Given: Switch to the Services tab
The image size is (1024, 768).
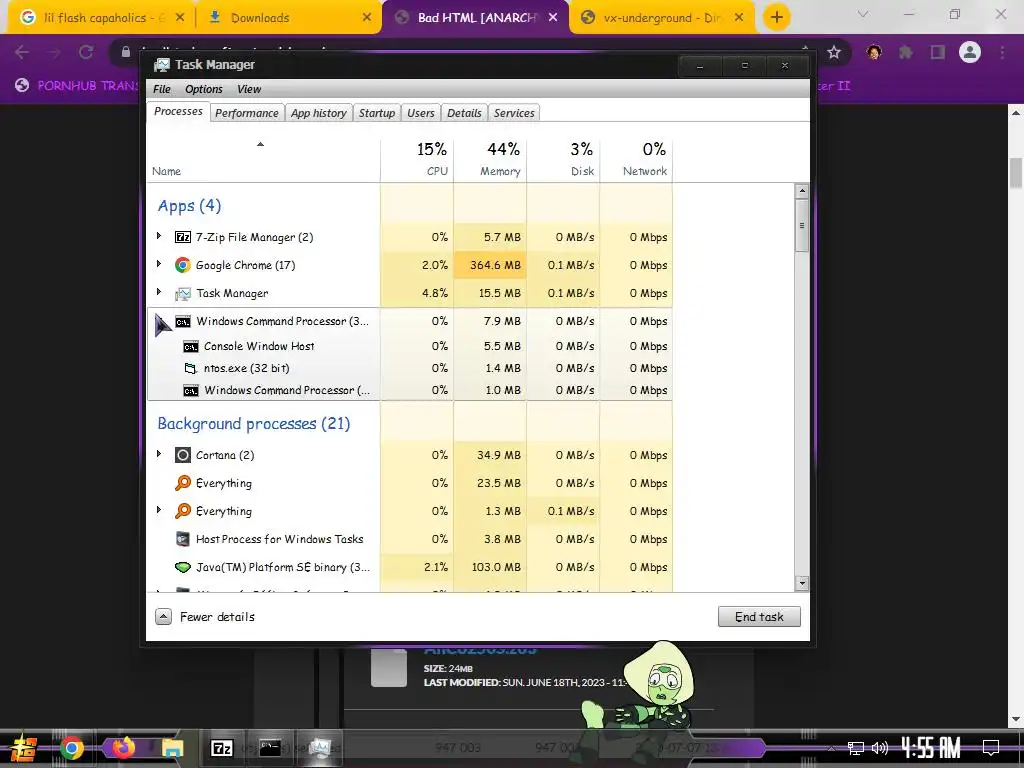Looking at the screenshot, I should (x=514, y=113).
